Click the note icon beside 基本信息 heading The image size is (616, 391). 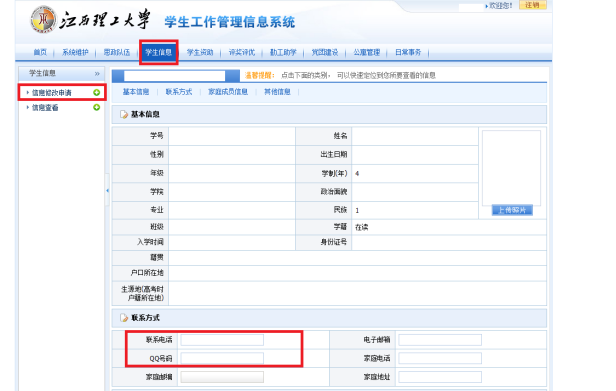(124, 114)
